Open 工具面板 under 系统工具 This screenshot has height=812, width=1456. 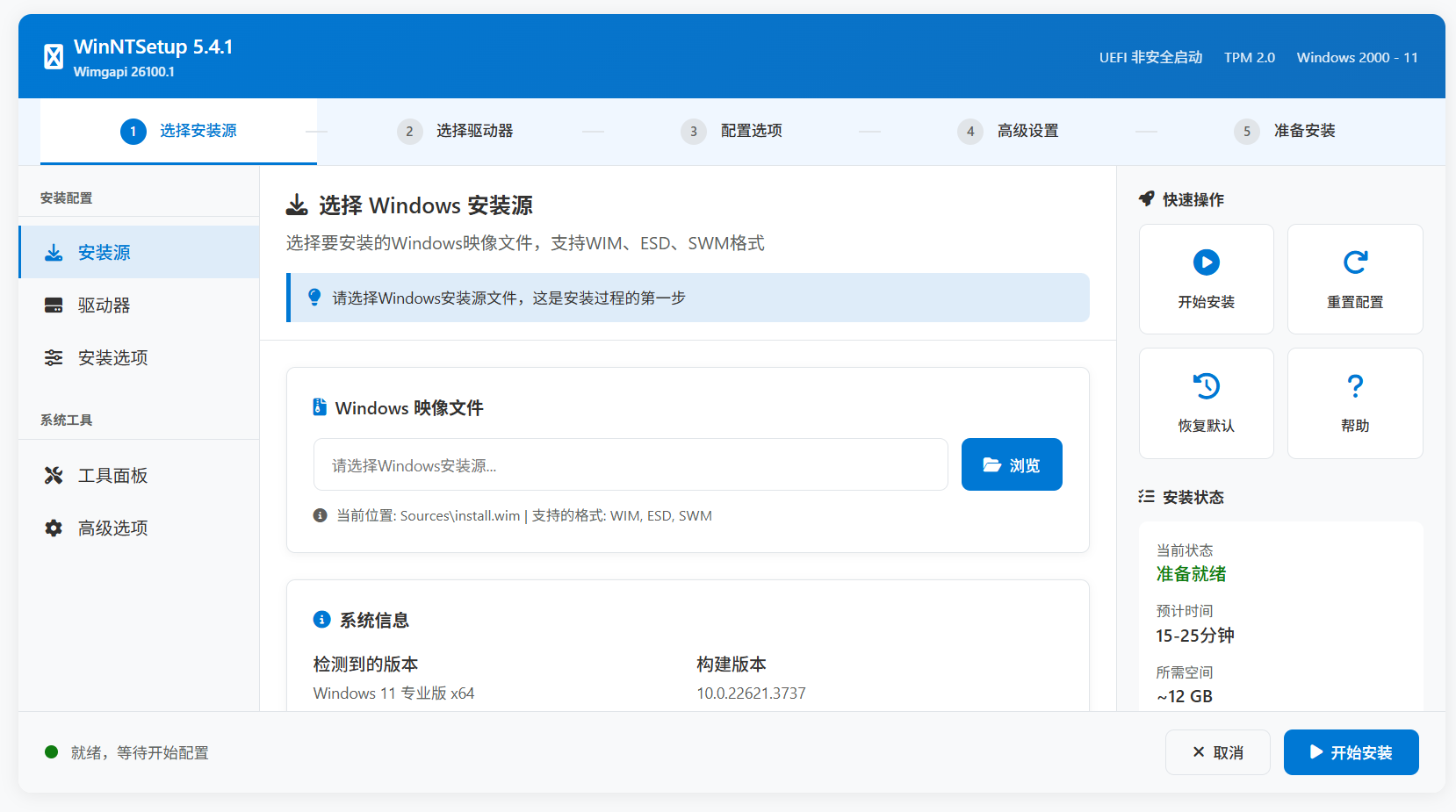[139, 476]
